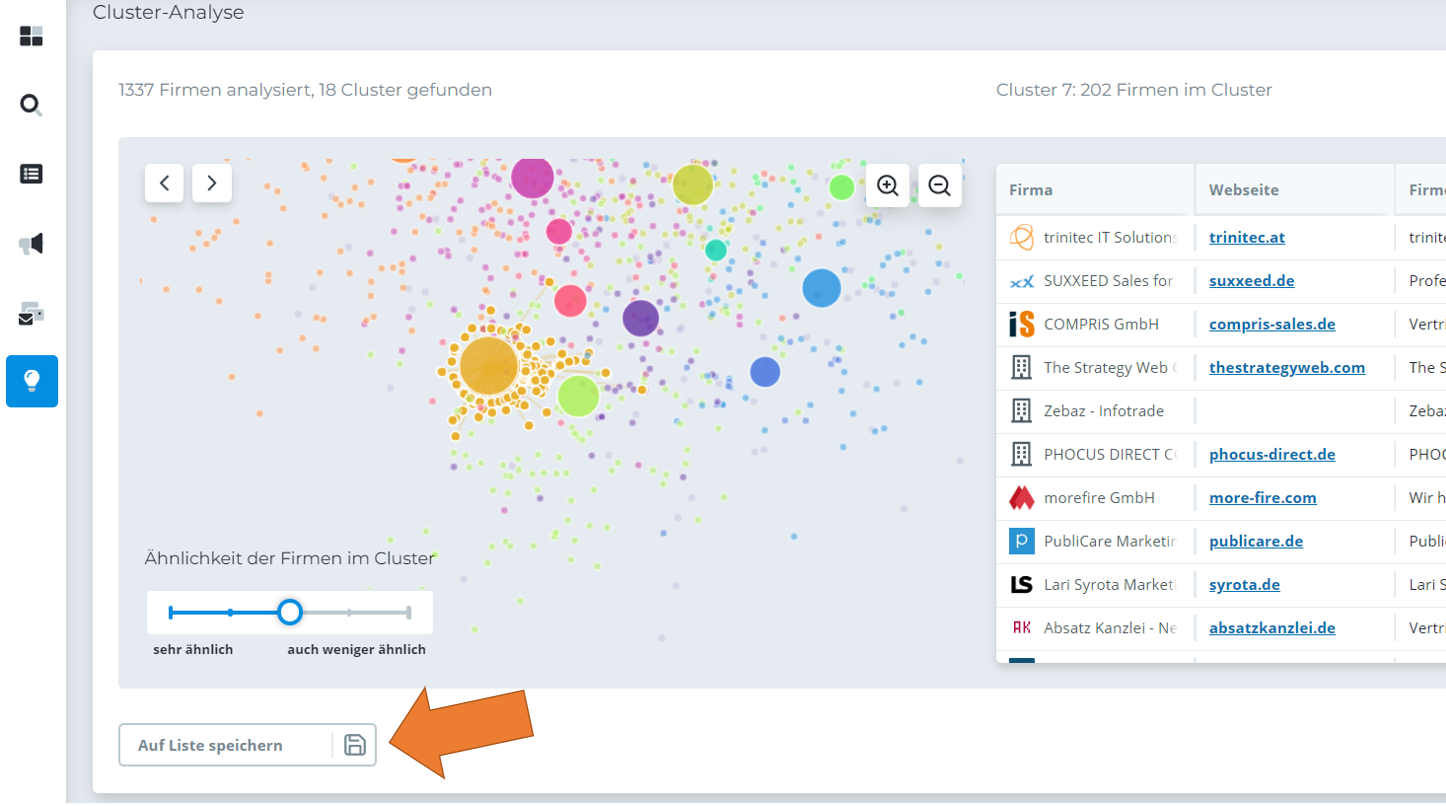Image resolution: width=1446 pixels, height=806 pixels.
Task: Select the dark purple cluster bubble
Action: click(641, 318)
